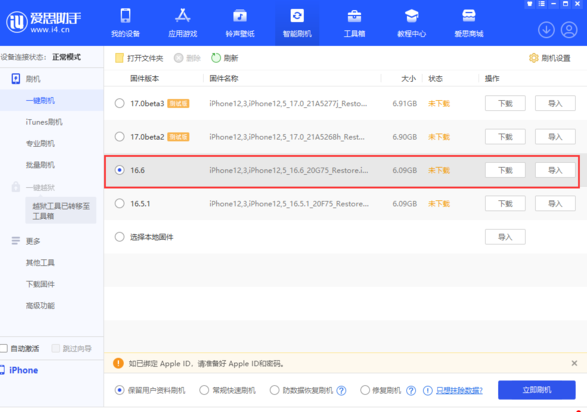Download the 17.0beta3 firmware
Image resolution: width=587 pixels, height=412 pixels.
[505, 103]
